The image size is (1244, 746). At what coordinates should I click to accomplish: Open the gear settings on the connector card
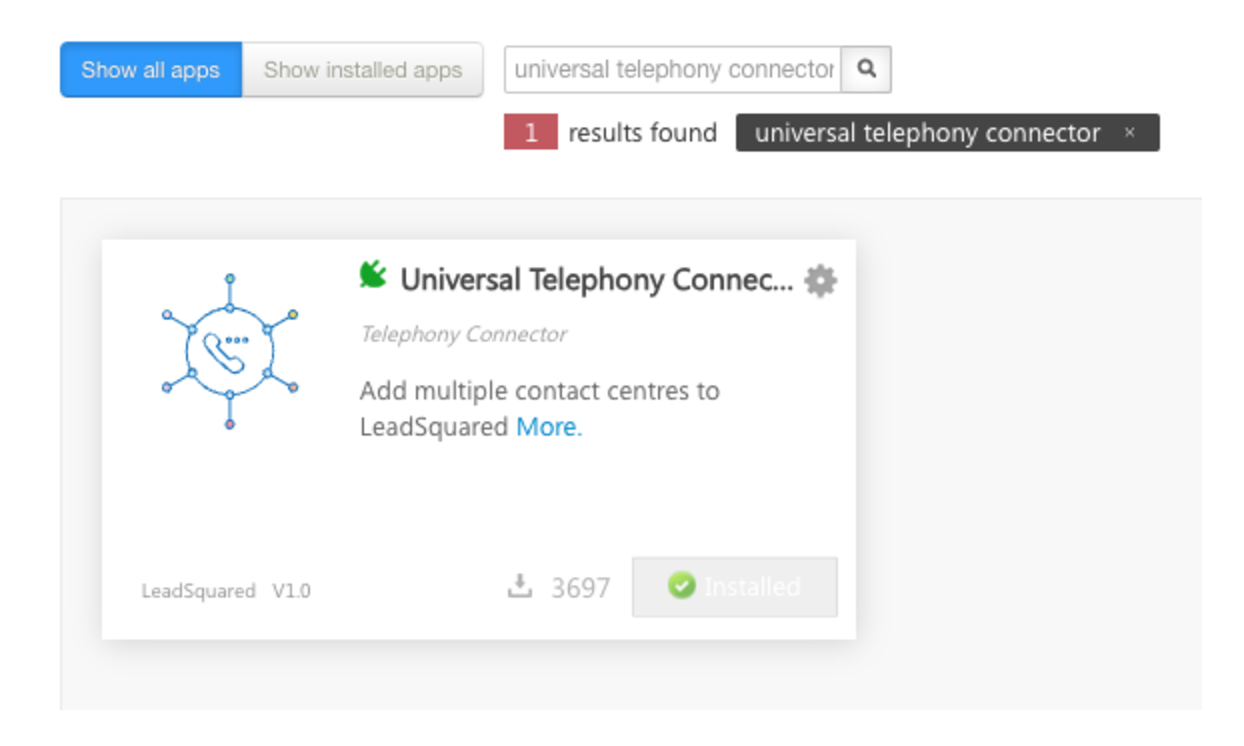(x=820, y=281)
